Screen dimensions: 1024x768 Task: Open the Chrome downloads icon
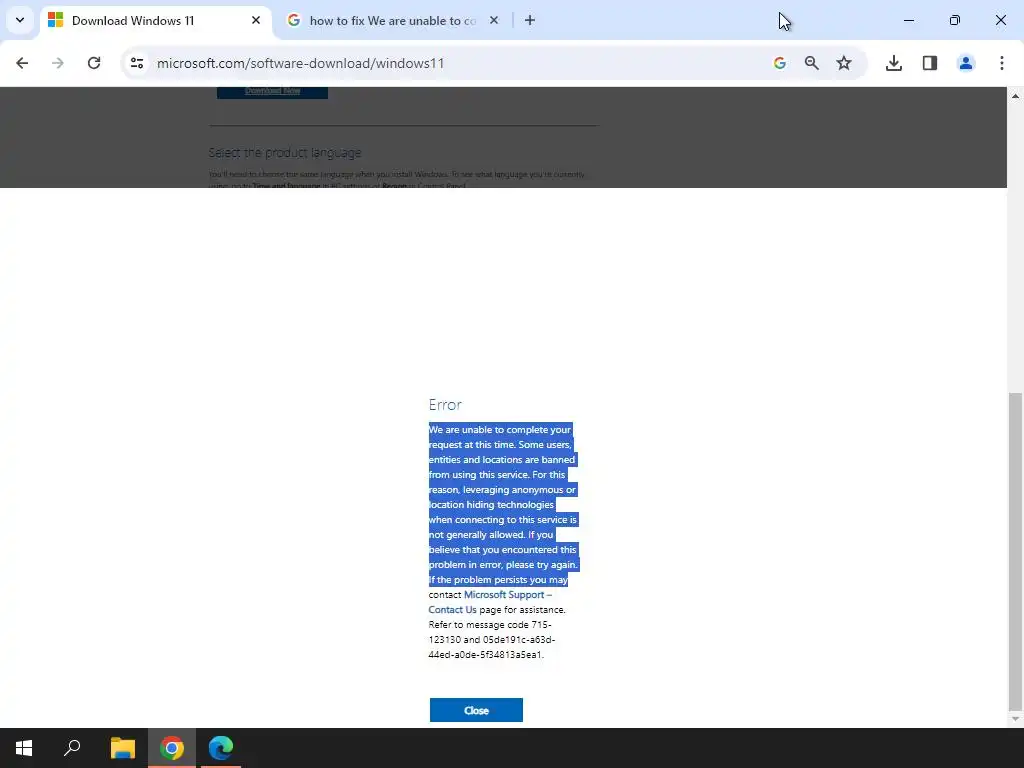893,63
